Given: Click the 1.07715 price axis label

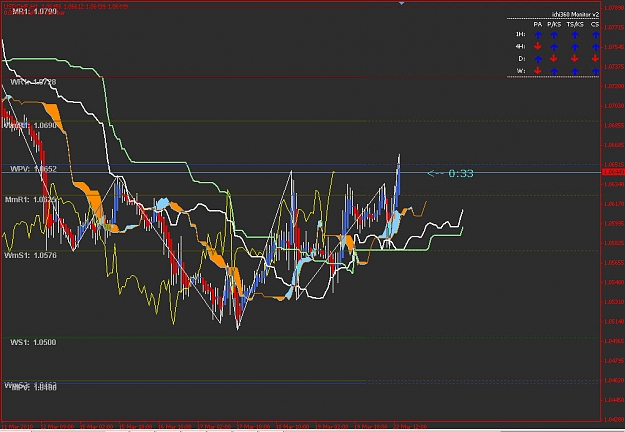Looking at the screenshot, I should 614,27.
